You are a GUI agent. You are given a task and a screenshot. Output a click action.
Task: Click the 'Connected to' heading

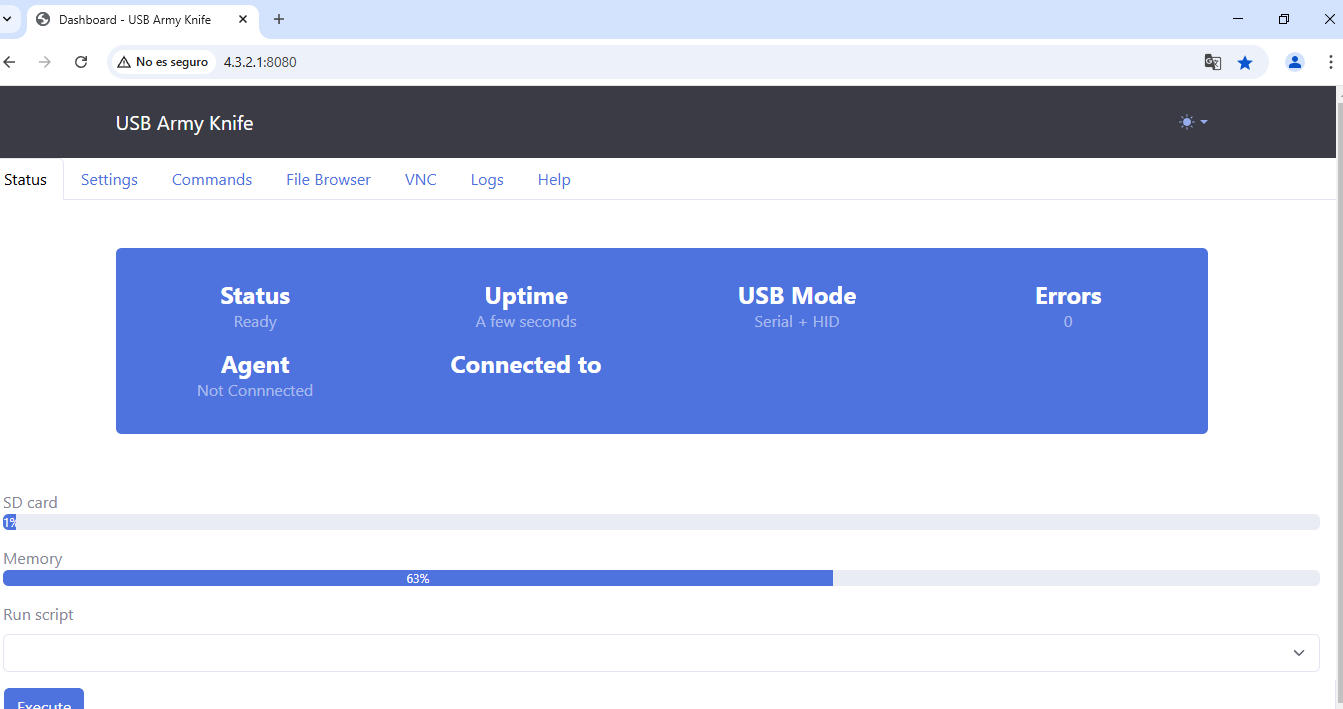click(x=526, y=365)
